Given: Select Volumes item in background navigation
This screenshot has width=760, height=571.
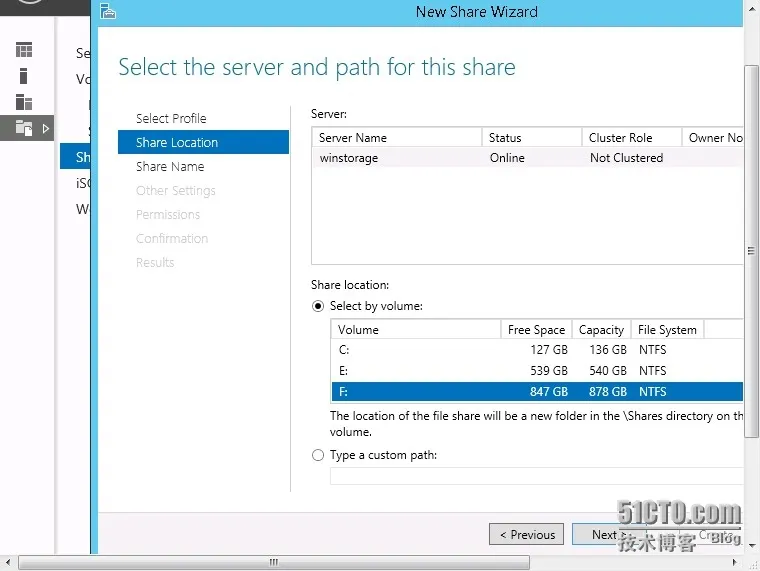Looking at the screenshot, I should [83, 79].
